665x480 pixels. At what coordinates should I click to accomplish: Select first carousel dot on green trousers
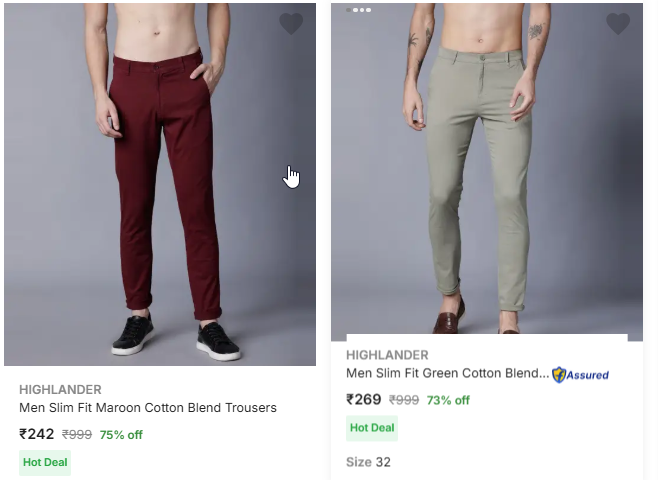coord(348,10)
